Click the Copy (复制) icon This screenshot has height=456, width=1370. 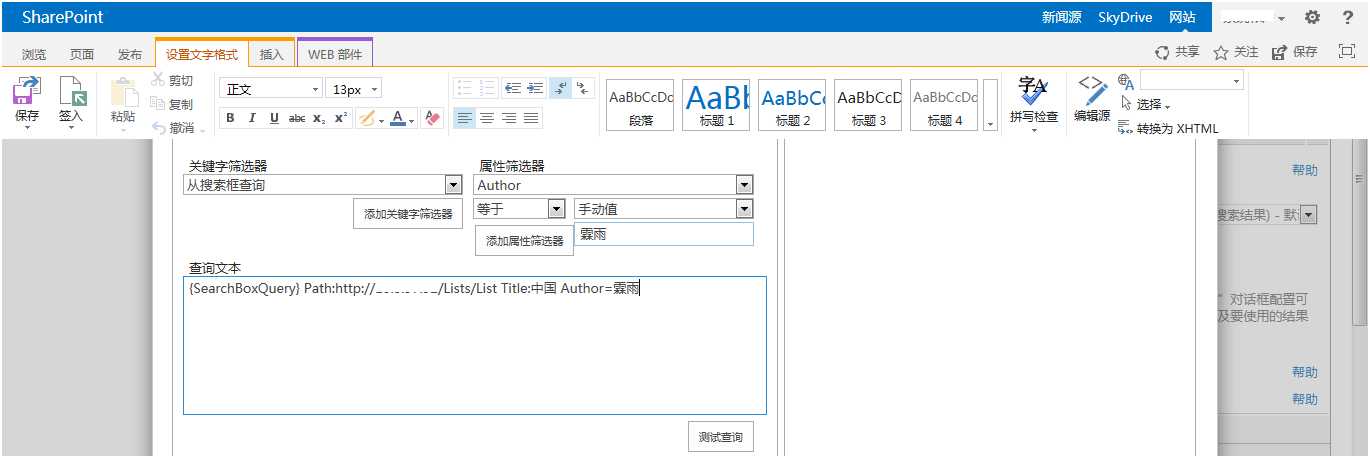coord(158,104)
